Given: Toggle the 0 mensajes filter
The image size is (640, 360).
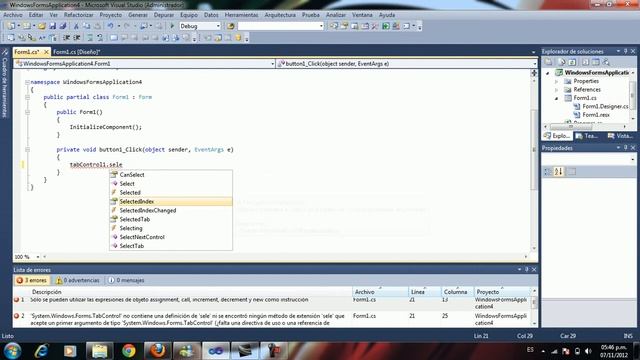Looking at the screenshot, I should (126, 280).
